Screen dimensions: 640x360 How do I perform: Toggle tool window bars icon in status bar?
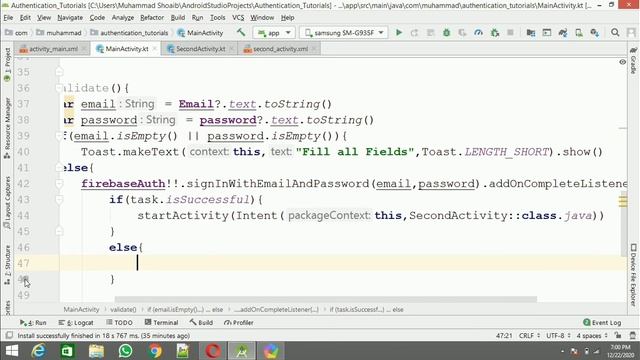(9, 336)
